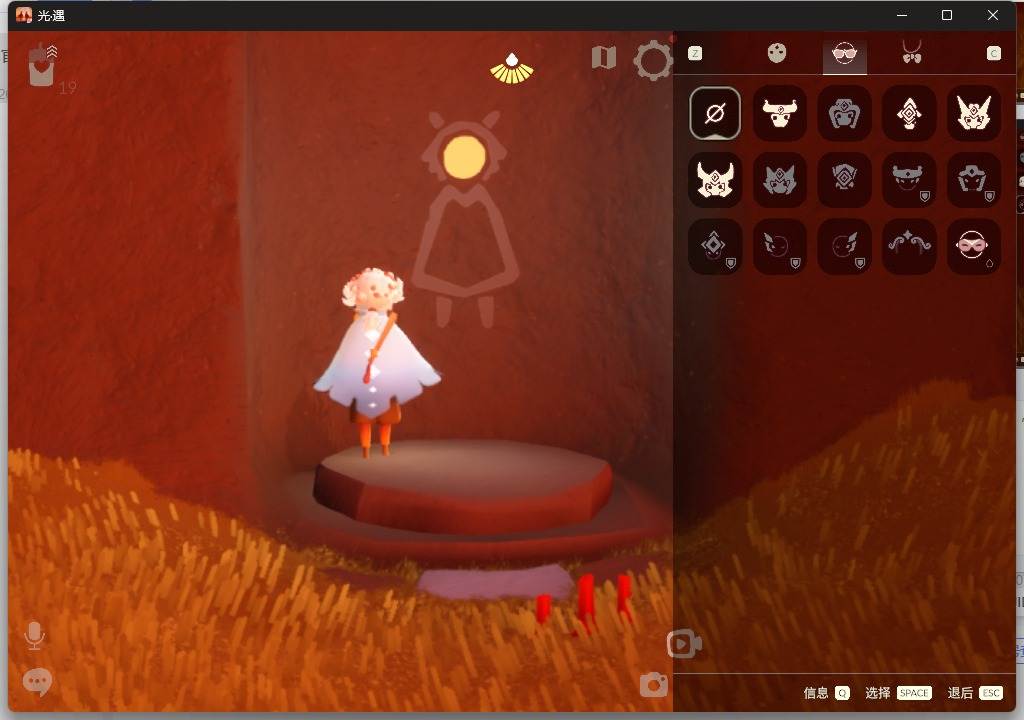Equip the white fox mask with tall ears
The image size is (1024, 720).
pyautogui.click(x=974, y=113)
